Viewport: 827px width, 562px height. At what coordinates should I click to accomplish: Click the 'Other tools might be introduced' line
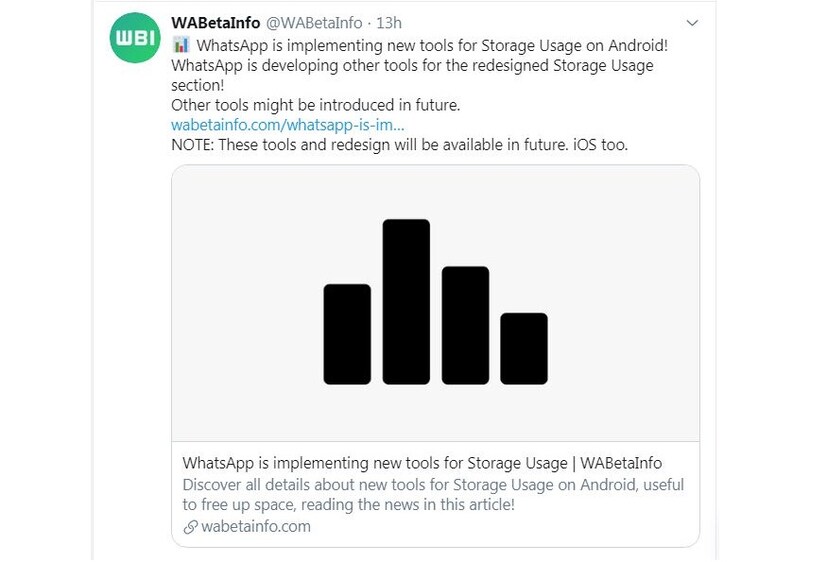pos(315,105)
